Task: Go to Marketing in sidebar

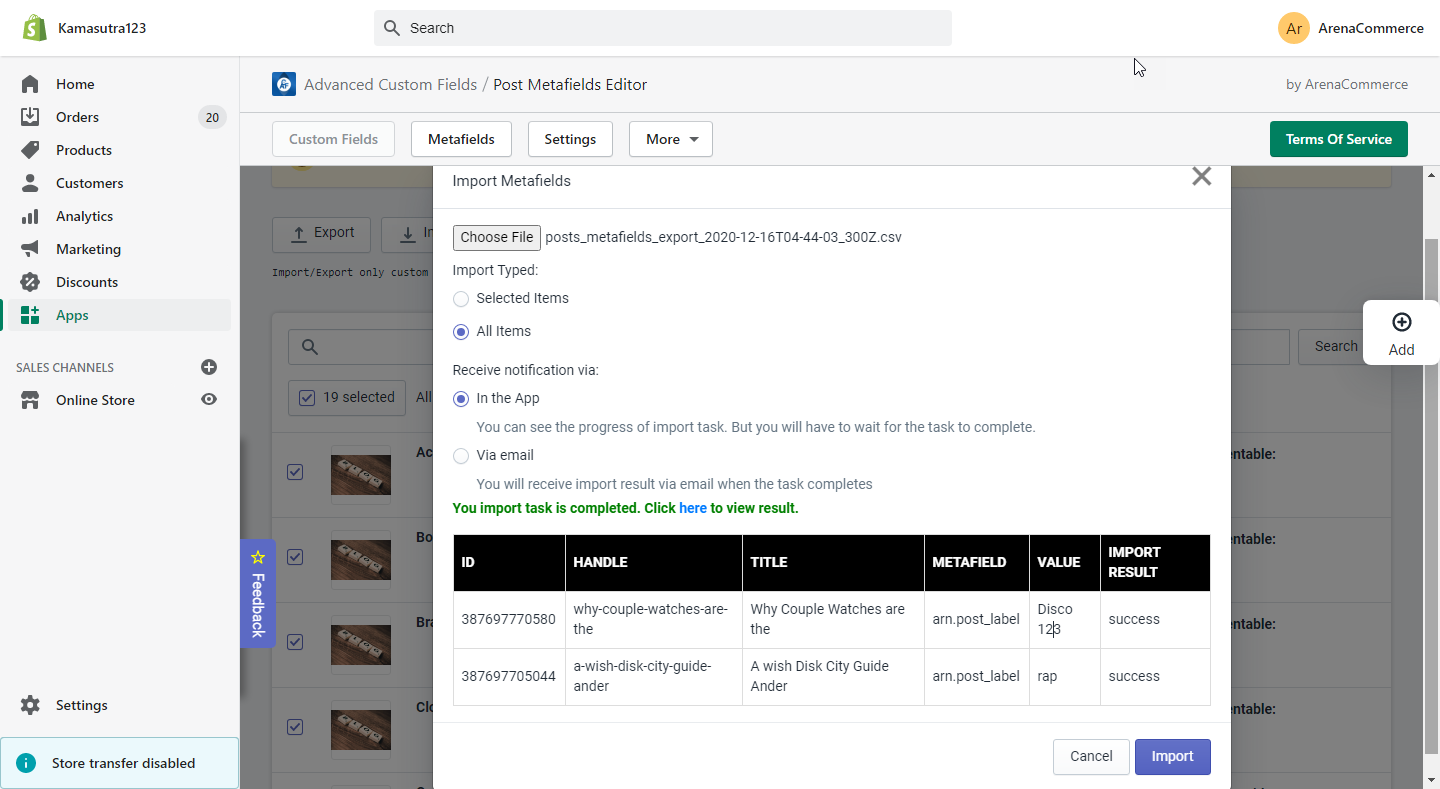Action: click(88, 249)
